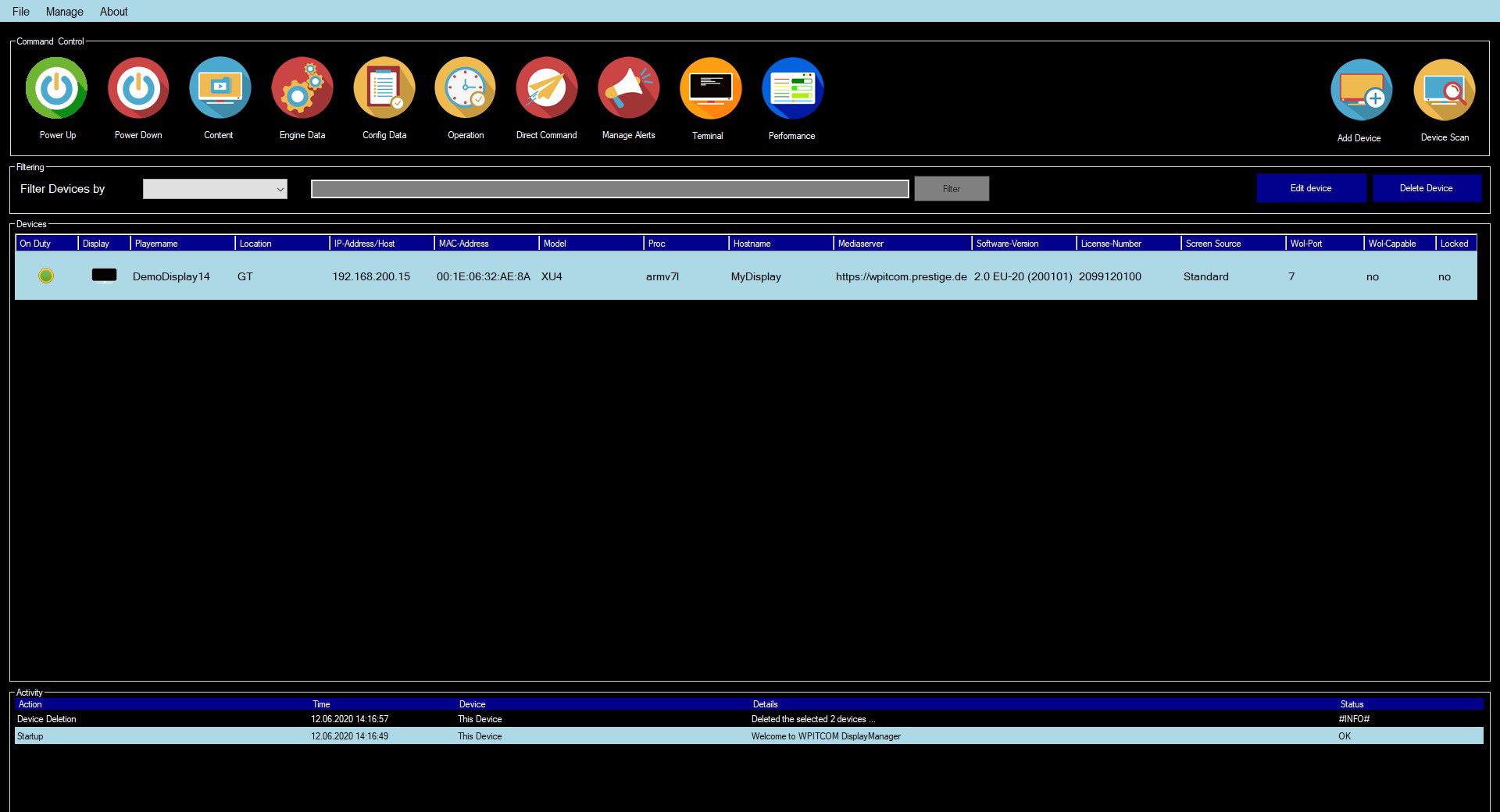Viewport: 1500px width, 812px height.
Task: Open the File menu
Action: pos(20,11)
